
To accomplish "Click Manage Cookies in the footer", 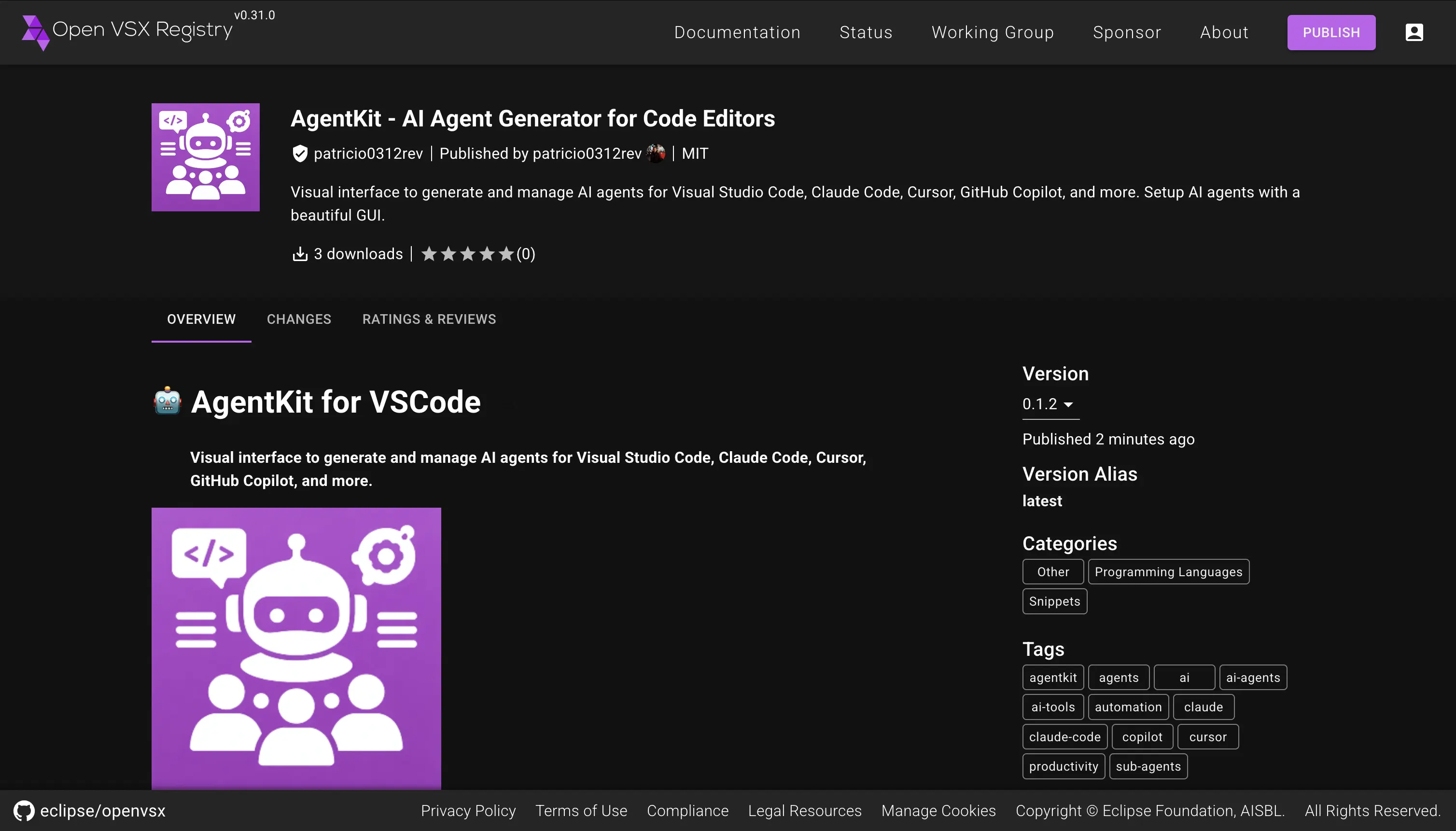I will (938, 810).
